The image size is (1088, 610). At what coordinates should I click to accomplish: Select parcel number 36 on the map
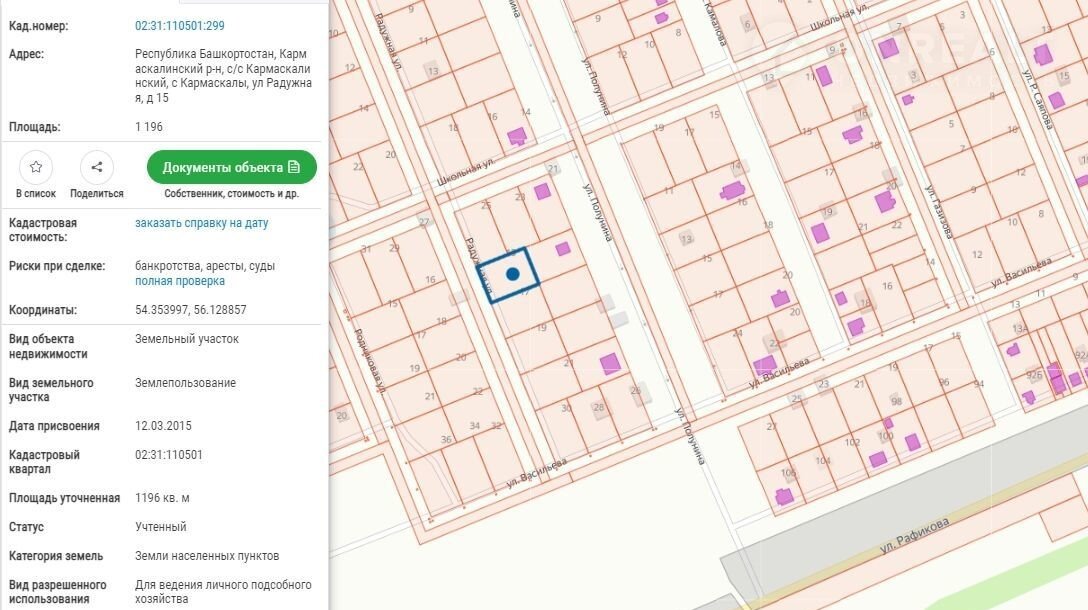pos(446,439)
